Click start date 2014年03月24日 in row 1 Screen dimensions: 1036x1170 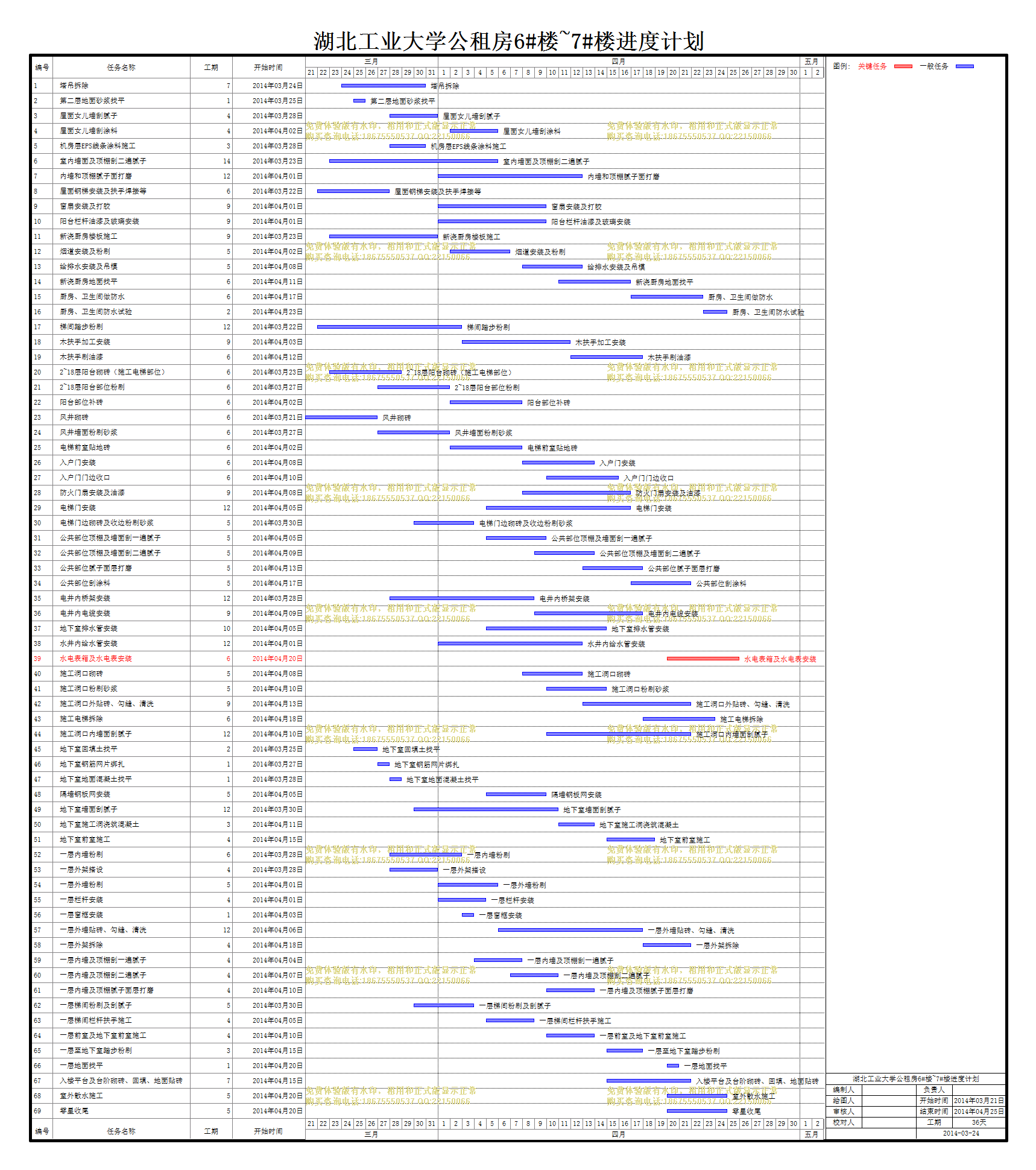pyautogui.click(x=277, y=86)
